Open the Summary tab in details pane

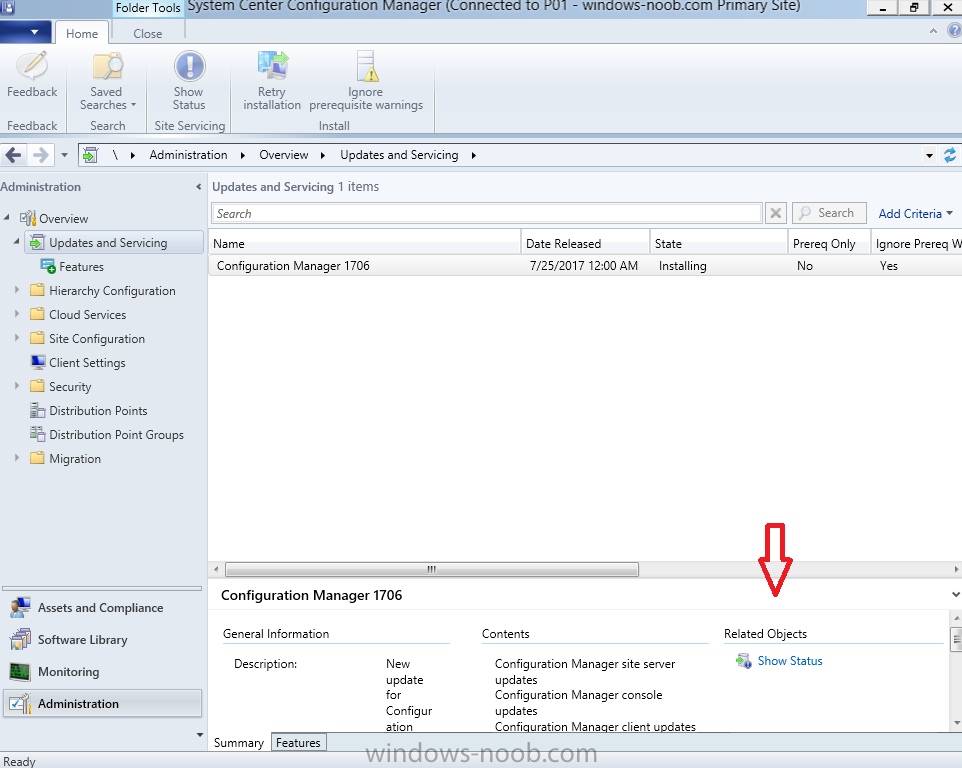click(239, 743)
